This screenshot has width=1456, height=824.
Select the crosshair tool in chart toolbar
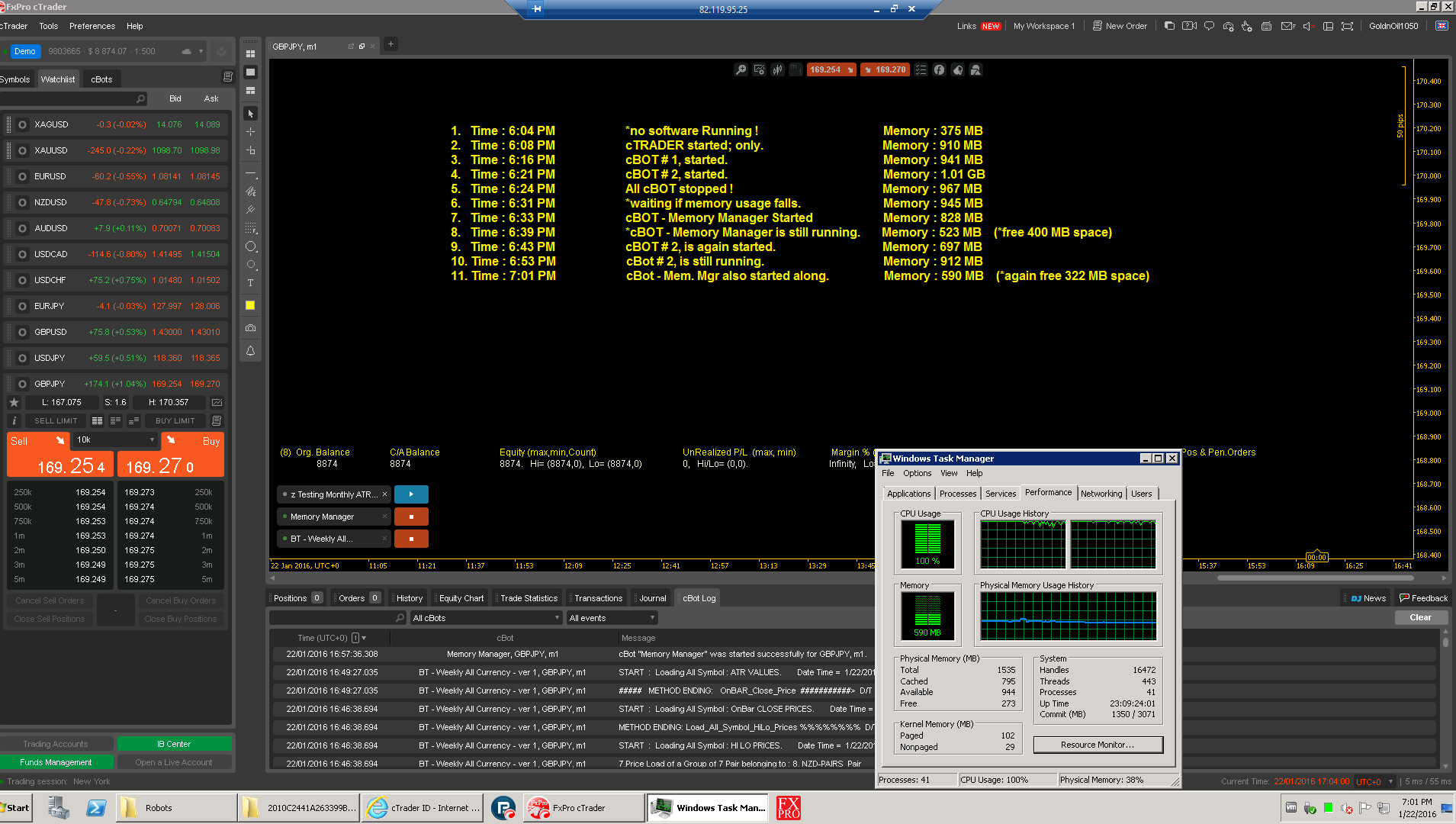tap(250, 132)
